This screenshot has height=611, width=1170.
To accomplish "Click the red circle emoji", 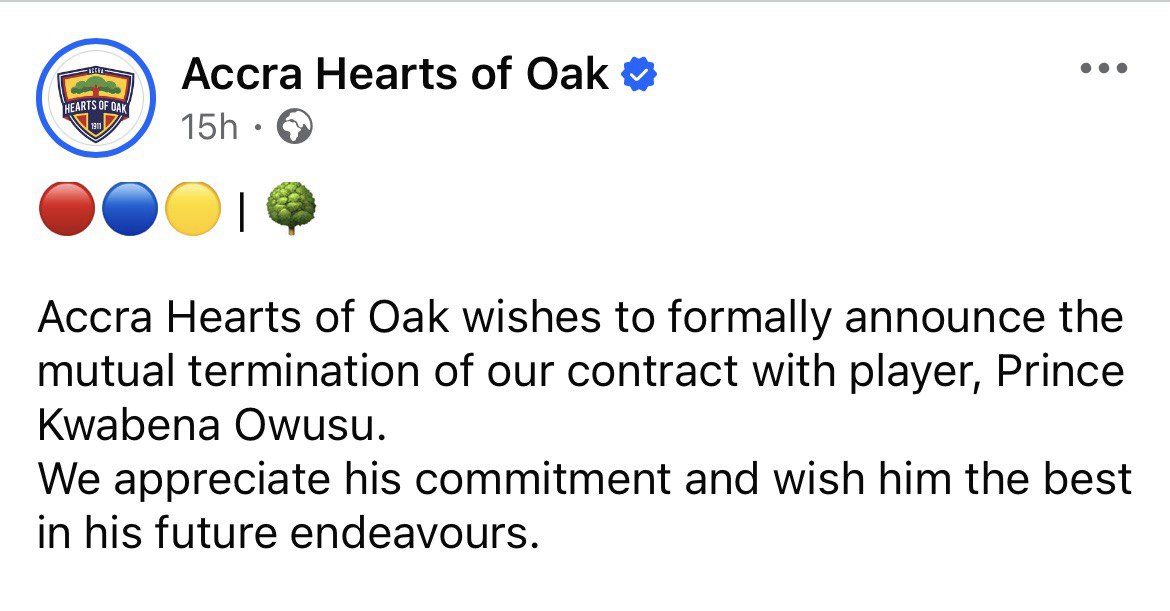I will pyautogui.click(x=65, y=212).
